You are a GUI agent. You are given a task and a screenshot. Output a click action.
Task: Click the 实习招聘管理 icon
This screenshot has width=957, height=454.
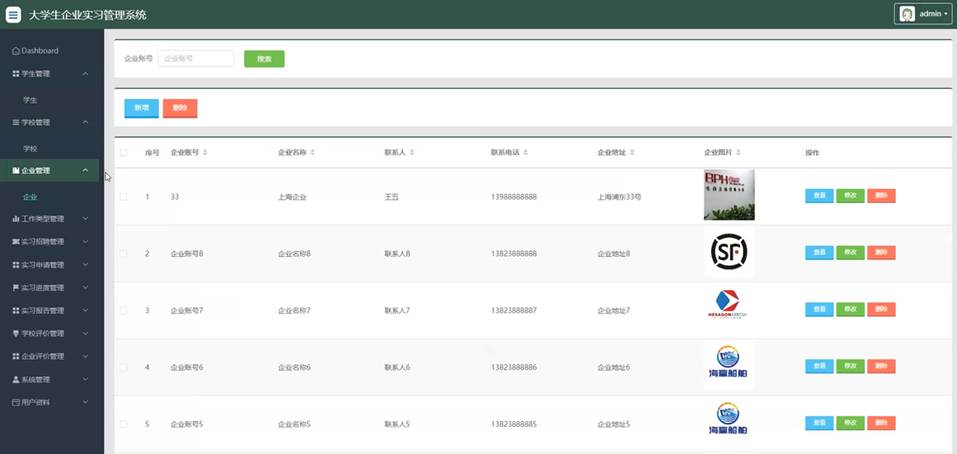tap(16, 242)
